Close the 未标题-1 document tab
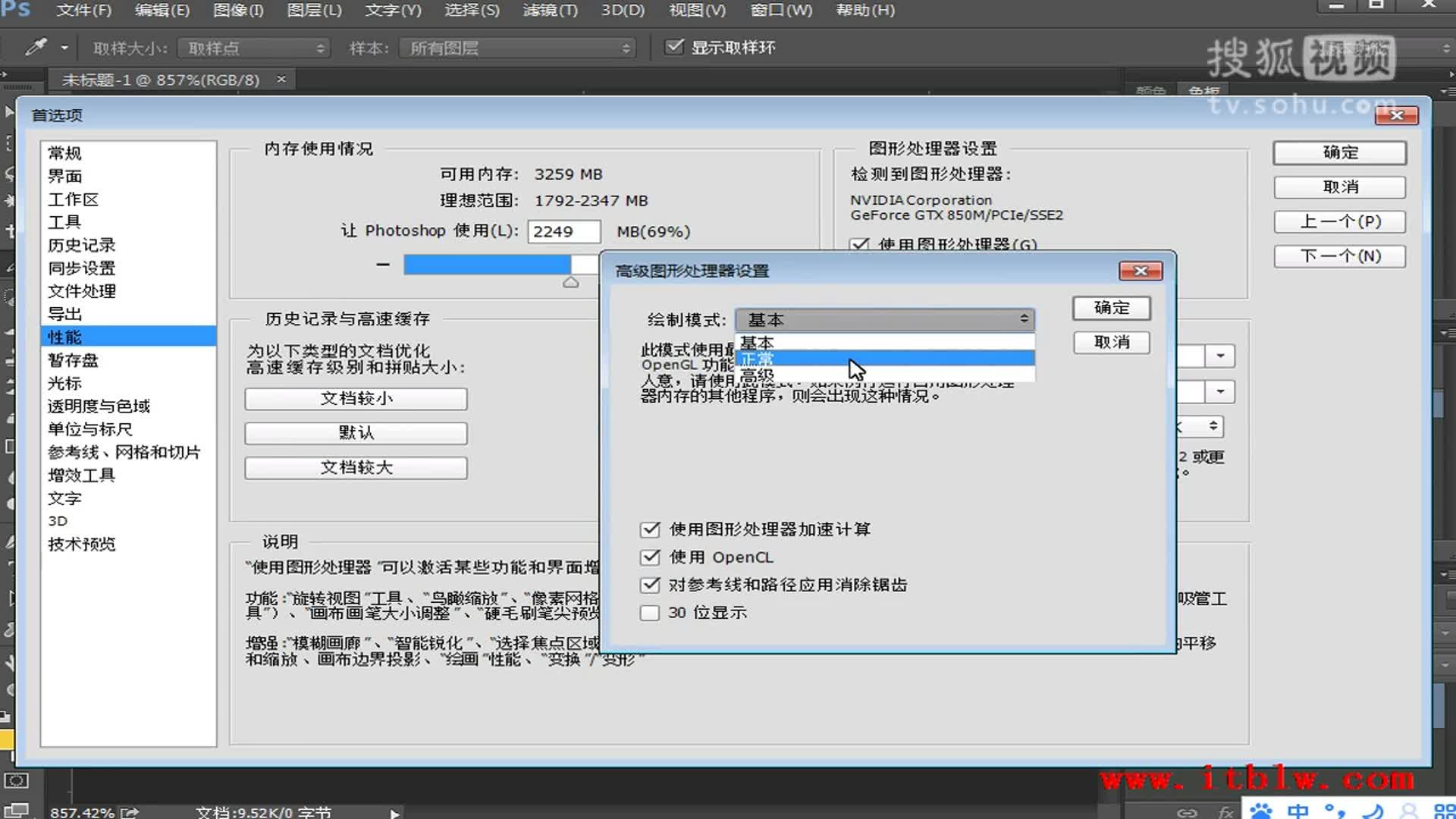1456x819 pixels. coord(281,79)
